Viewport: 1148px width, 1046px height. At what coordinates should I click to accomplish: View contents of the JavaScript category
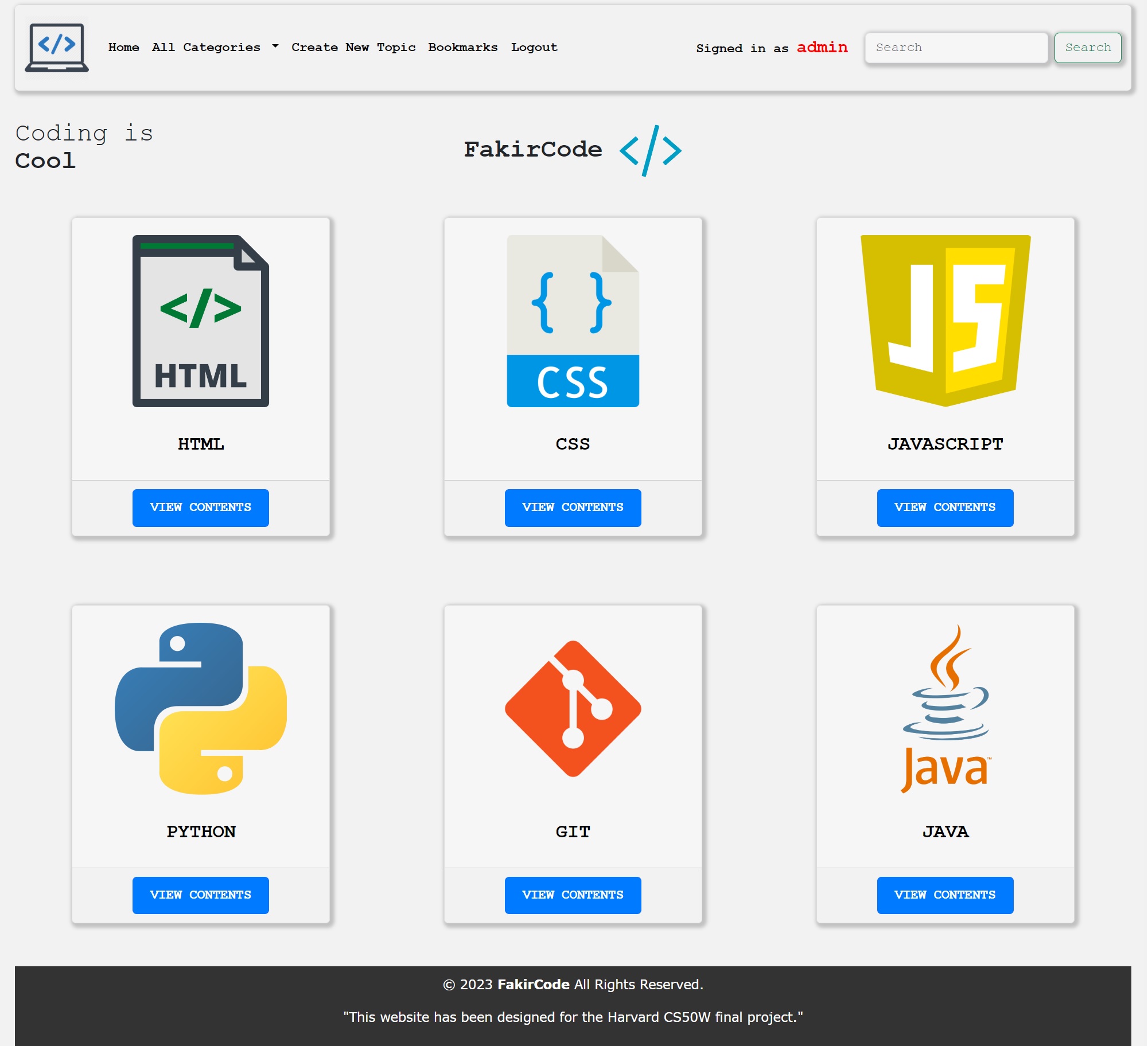944,508
